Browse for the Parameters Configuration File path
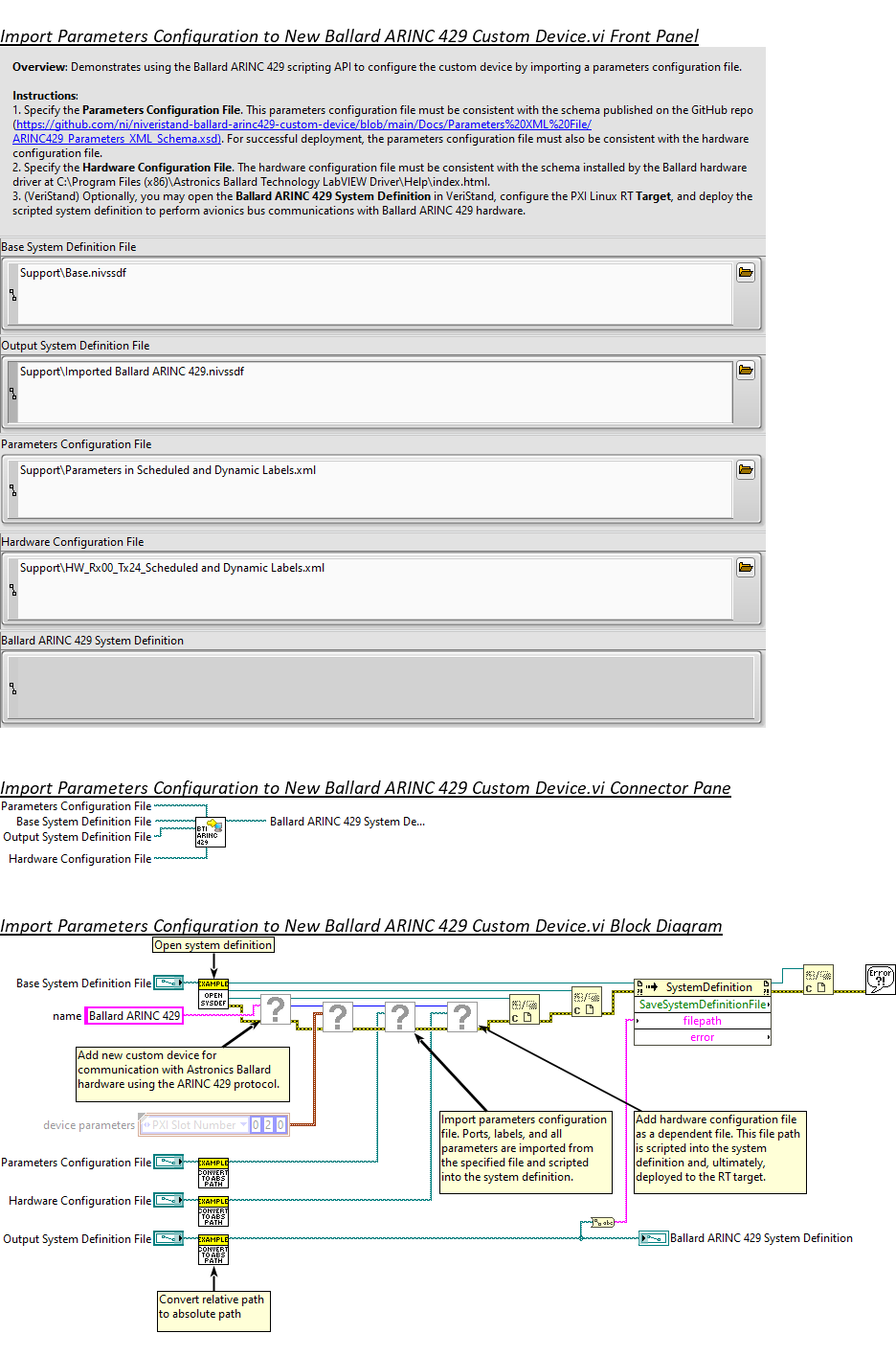Screen dimensions: 896x1356 pyautogui.click(x=746, y=470)
